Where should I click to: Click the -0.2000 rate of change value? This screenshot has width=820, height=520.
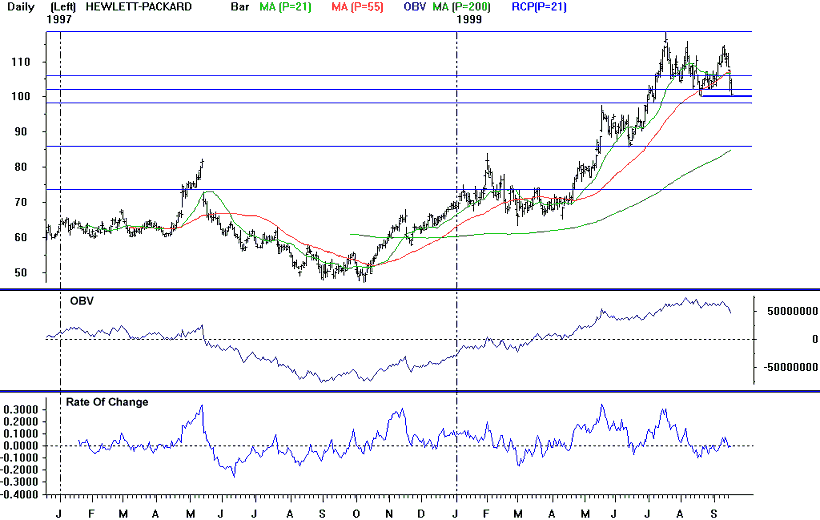point(19,470)
